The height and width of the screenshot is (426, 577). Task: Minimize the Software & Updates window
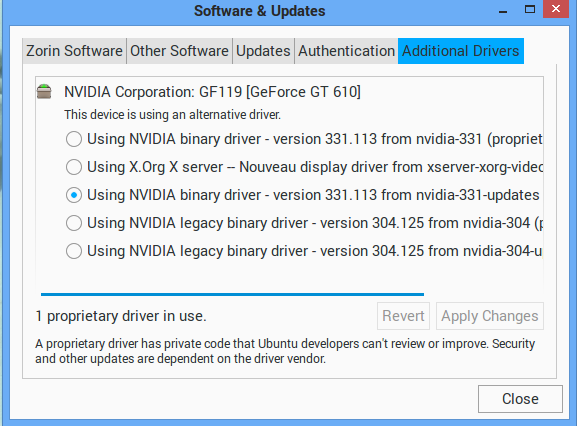[x=503, y=11]
